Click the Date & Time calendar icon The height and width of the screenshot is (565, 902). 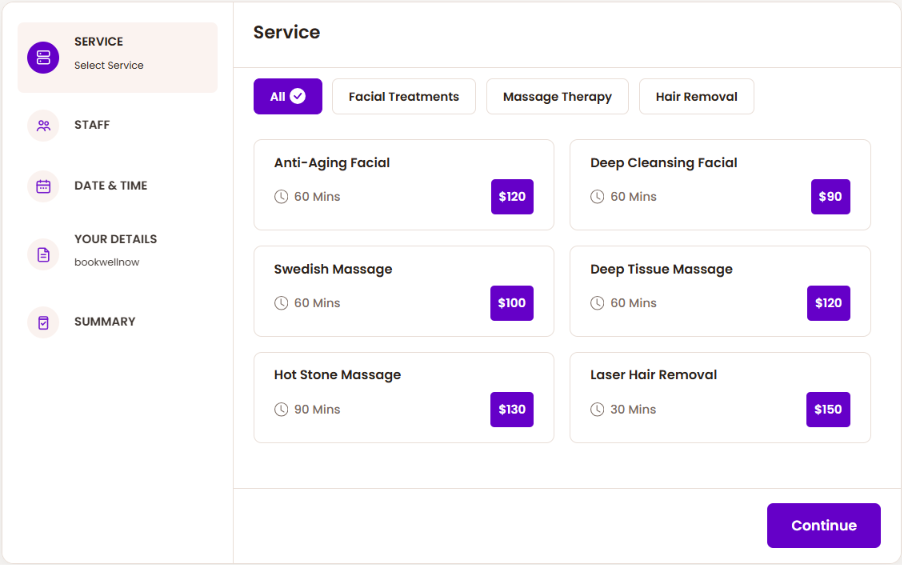[43, 186]
